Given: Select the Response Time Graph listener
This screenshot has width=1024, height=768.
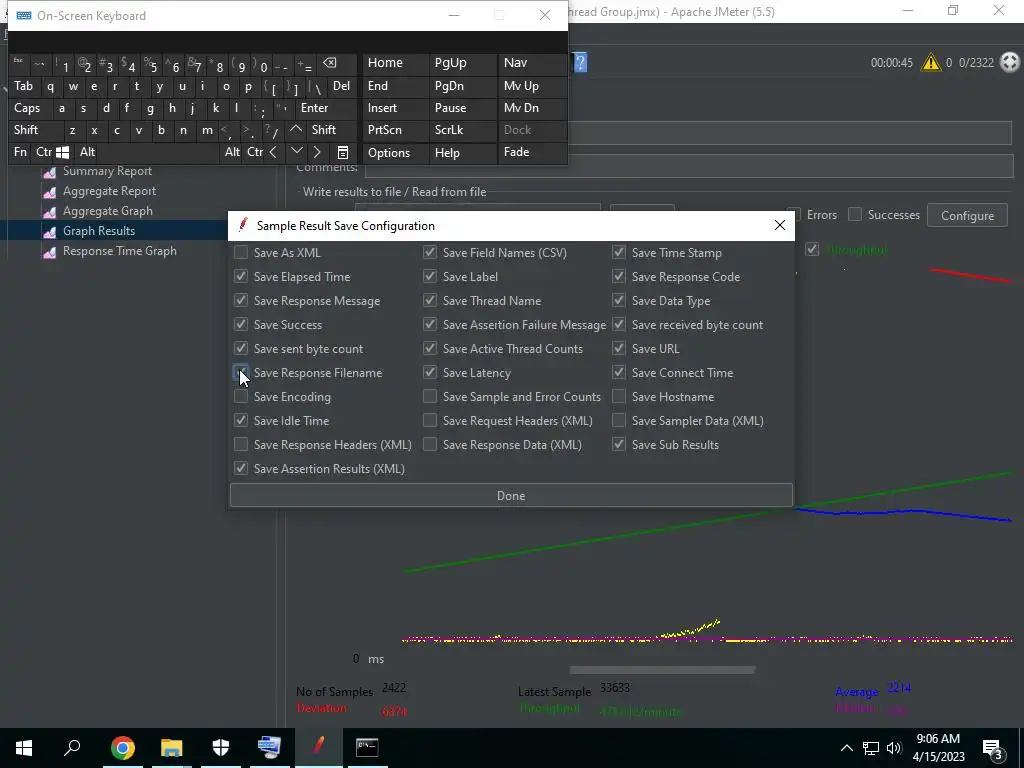Looking at the screenshot, I should [x=120, y=251].
